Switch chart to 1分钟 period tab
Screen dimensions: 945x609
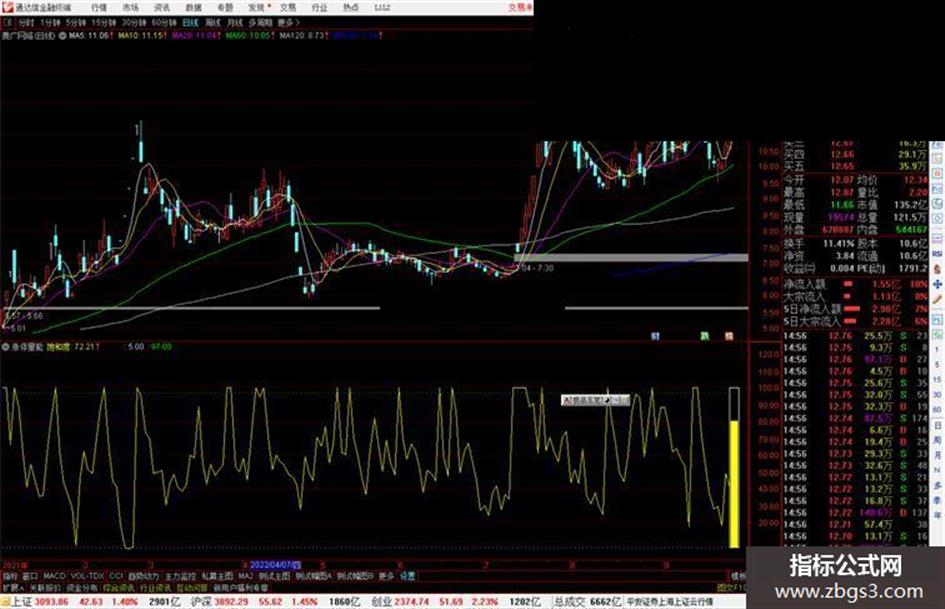(50, 22)
